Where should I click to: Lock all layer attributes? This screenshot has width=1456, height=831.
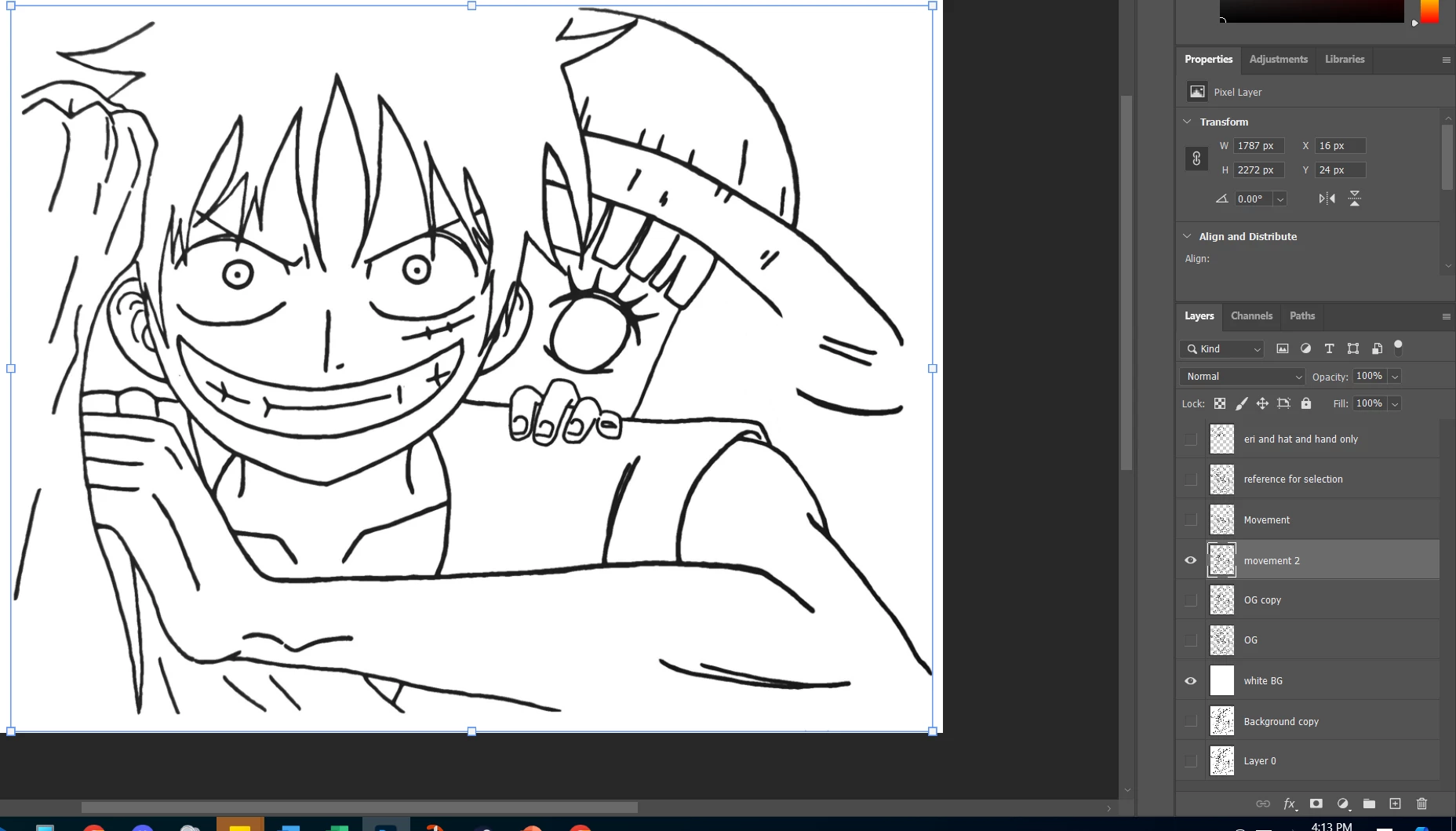pos(1306,403)
